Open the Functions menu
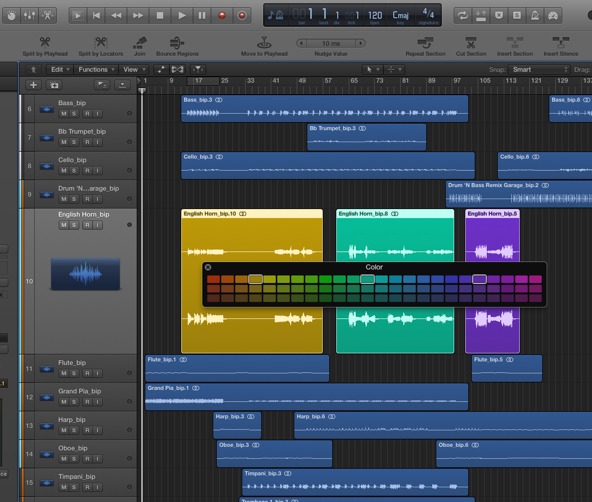This screenshot has width=592, height=502. [96, 69]
